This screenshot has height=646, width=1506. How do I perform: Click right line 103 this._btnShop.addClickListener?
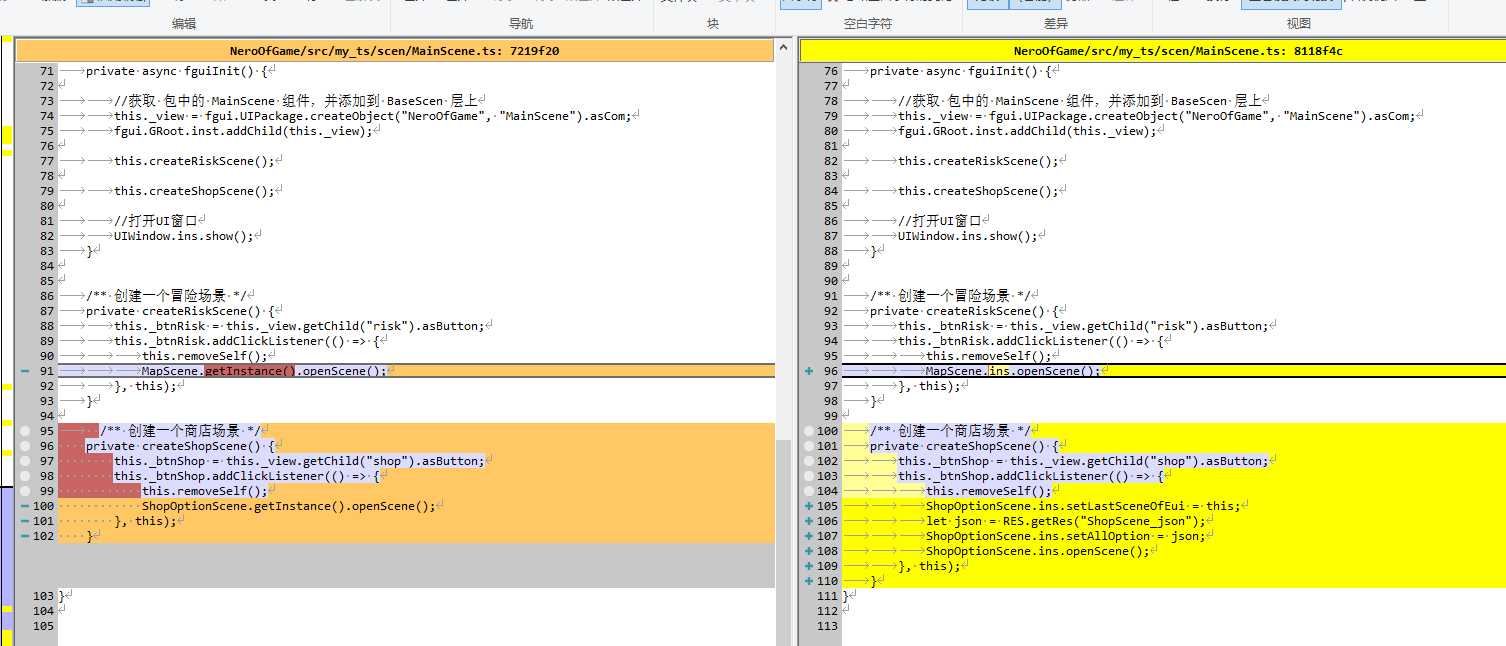point(1032,476)
